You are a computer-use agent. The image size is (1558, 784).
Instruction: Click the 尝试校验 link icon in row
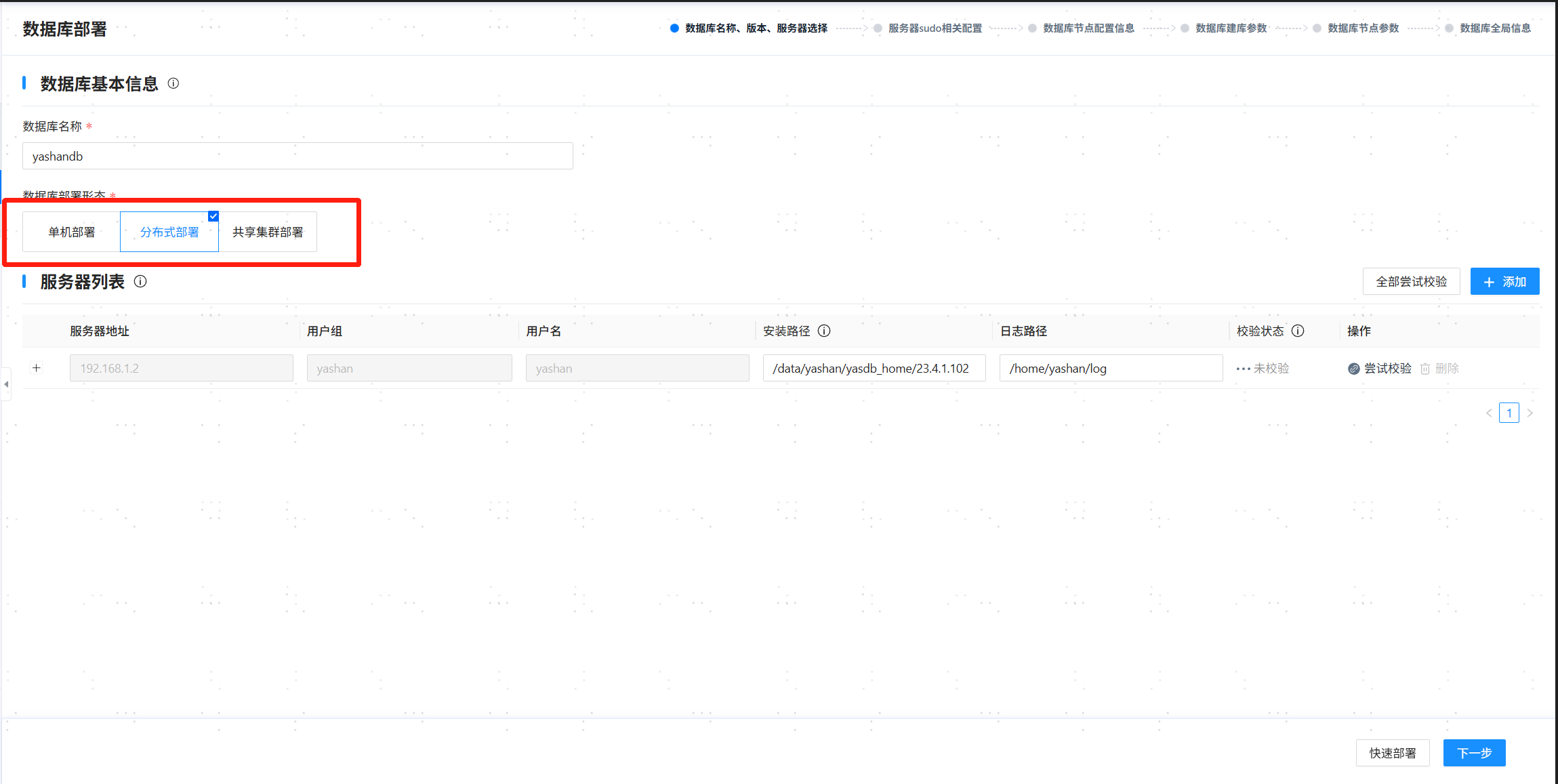(x=1353, y=369)
